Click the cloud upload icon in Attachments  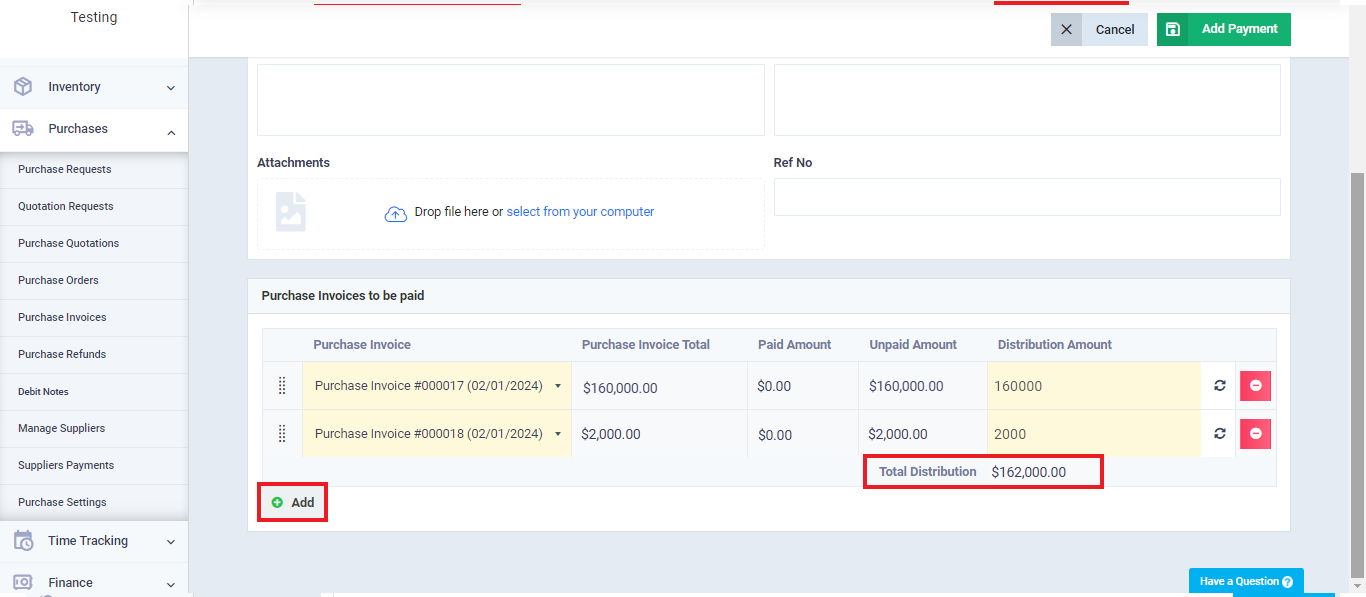[x=396, y=213]
